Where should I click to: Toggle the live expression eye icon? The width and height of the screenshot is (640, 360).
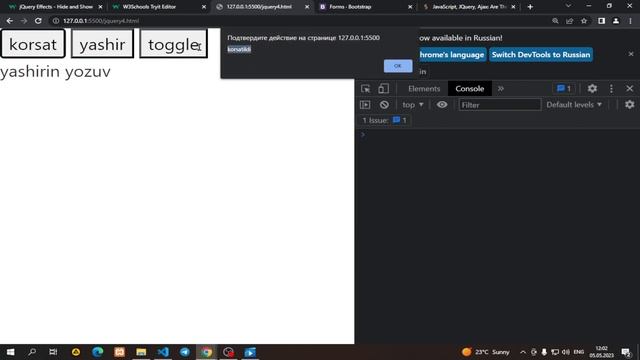442,105
